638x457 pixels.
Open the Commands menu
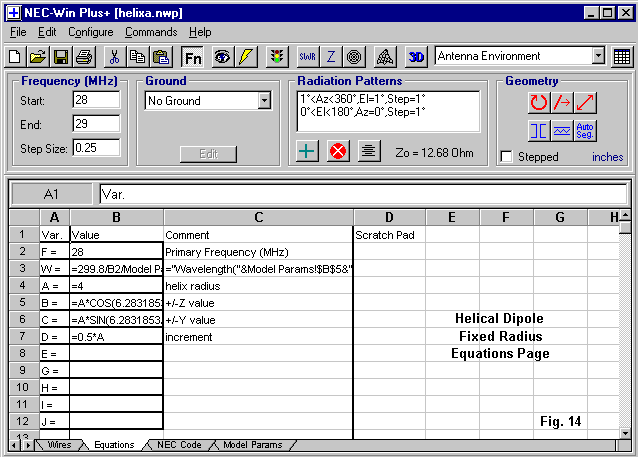point(150,32)
